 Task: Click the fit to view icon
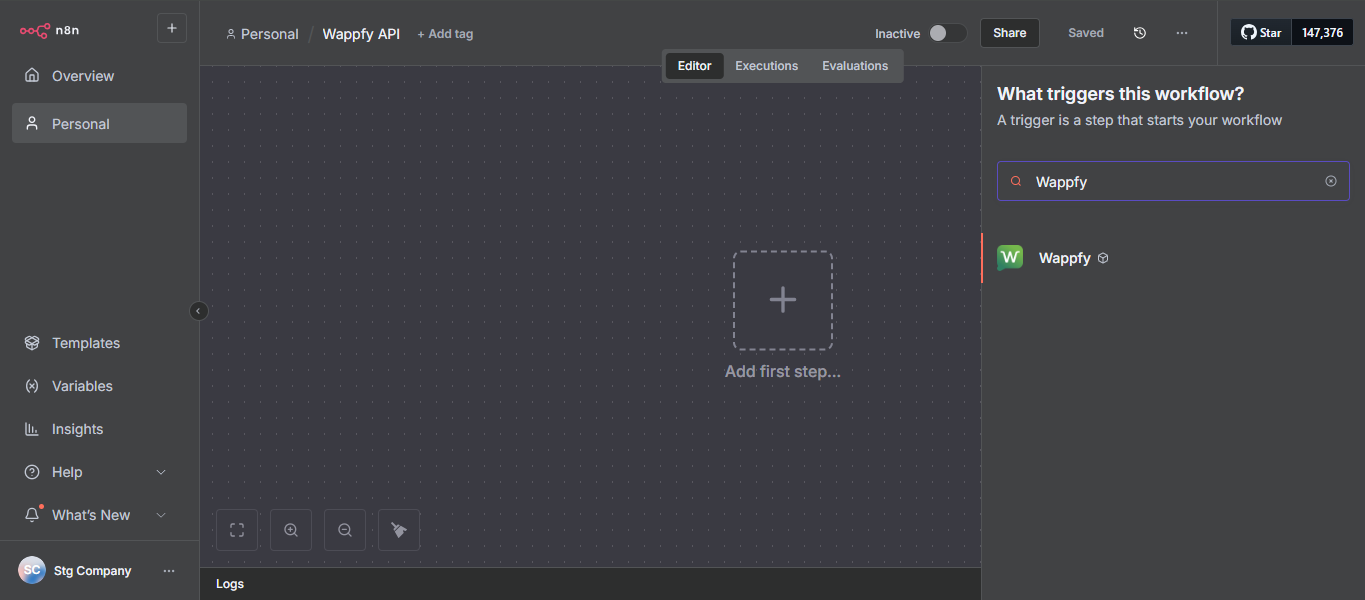click(x=237, y=530)
